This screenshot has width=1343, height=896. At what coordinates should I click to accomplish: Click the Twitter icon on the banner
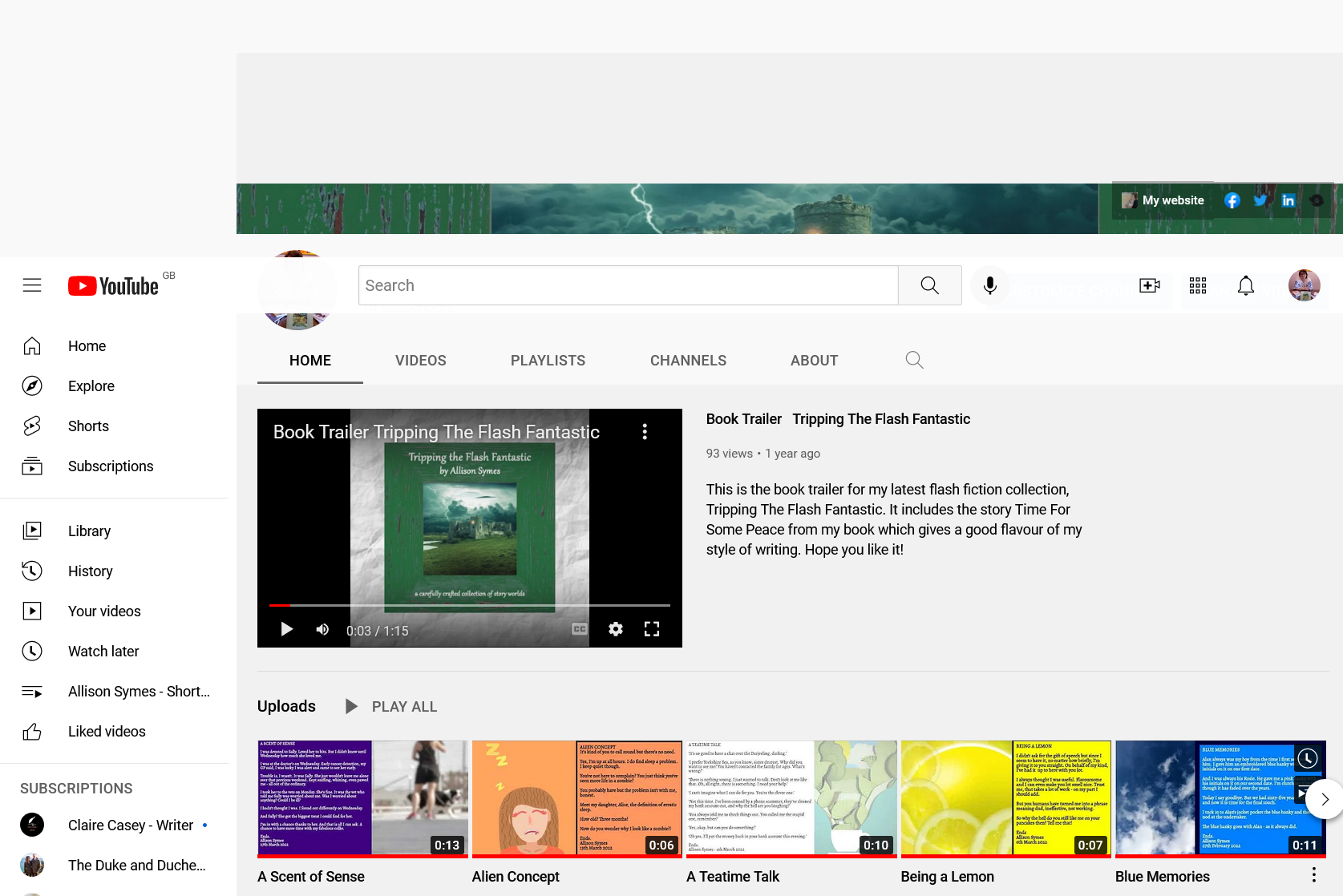tap(1260, 200)
